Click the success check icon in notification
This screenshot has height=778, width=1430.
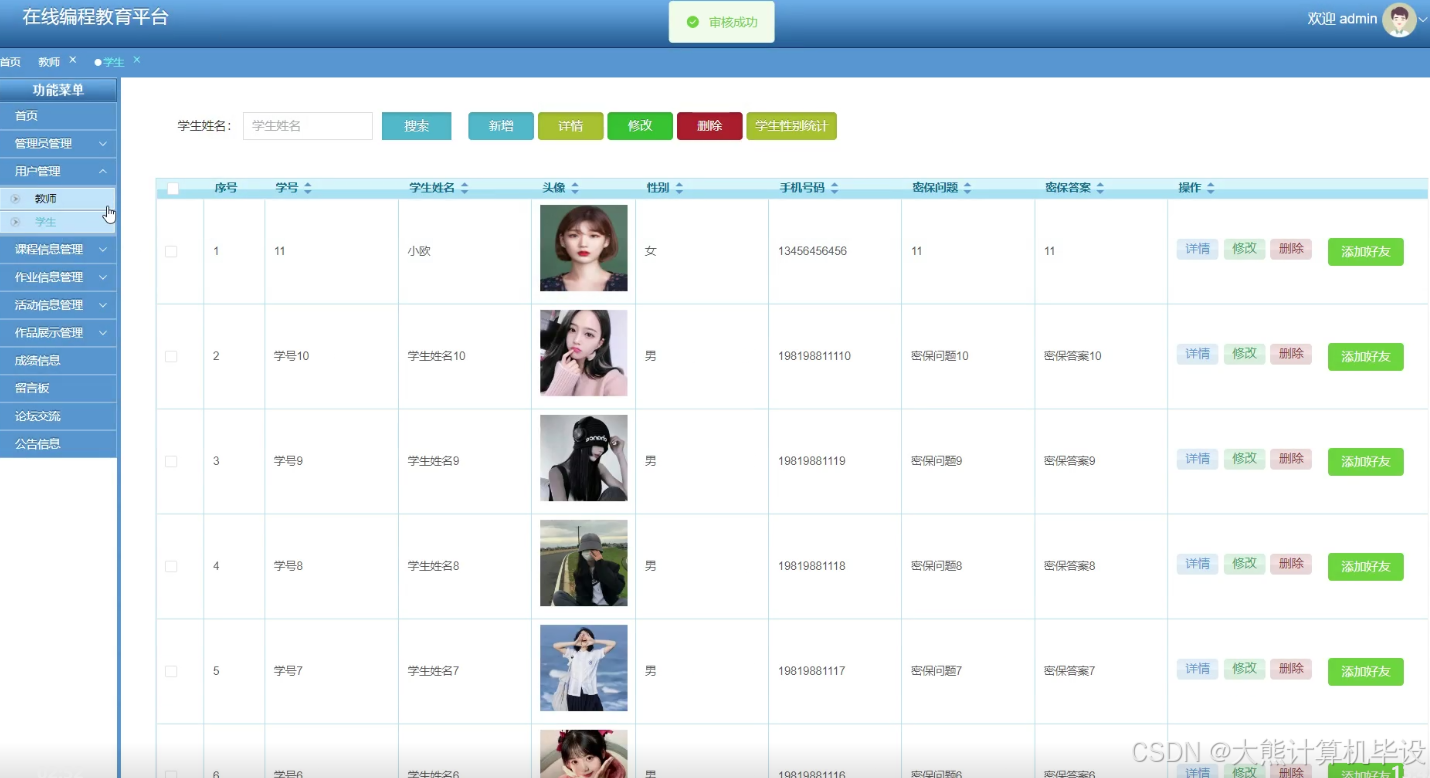(692, 22)
